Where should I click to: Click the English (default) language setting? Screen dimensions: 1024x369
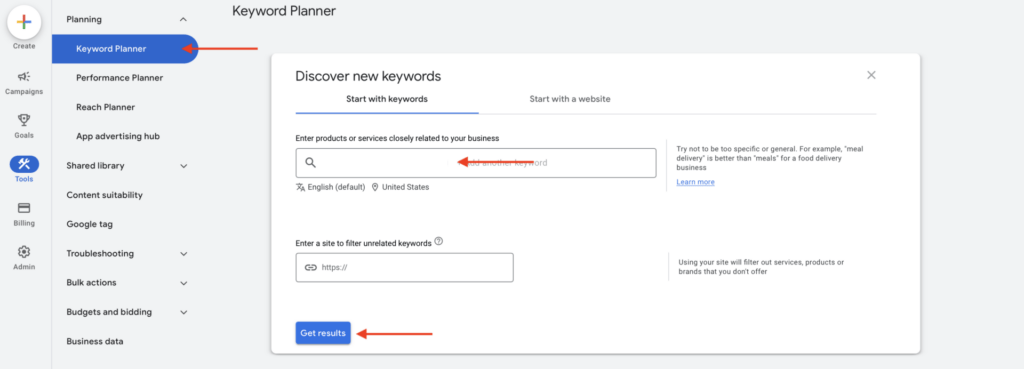[x=330, y=187]
